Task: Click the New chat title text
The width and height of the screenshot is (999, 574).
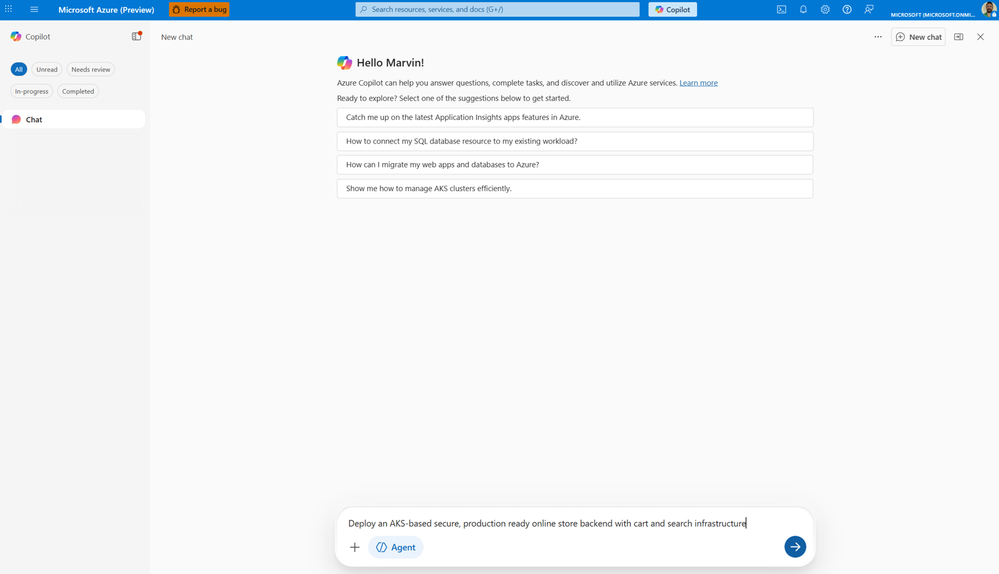Action: tap(177, 37)
